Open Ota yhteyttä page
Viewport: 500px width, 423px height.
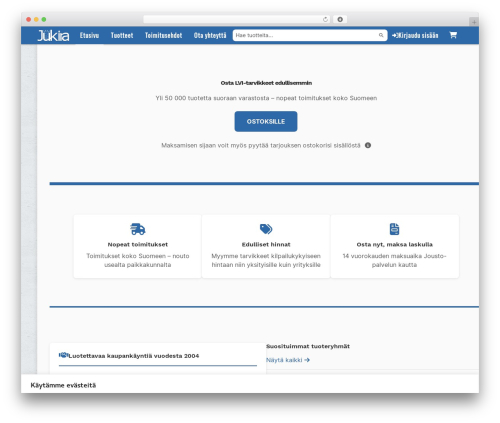(x=210, y=35)
